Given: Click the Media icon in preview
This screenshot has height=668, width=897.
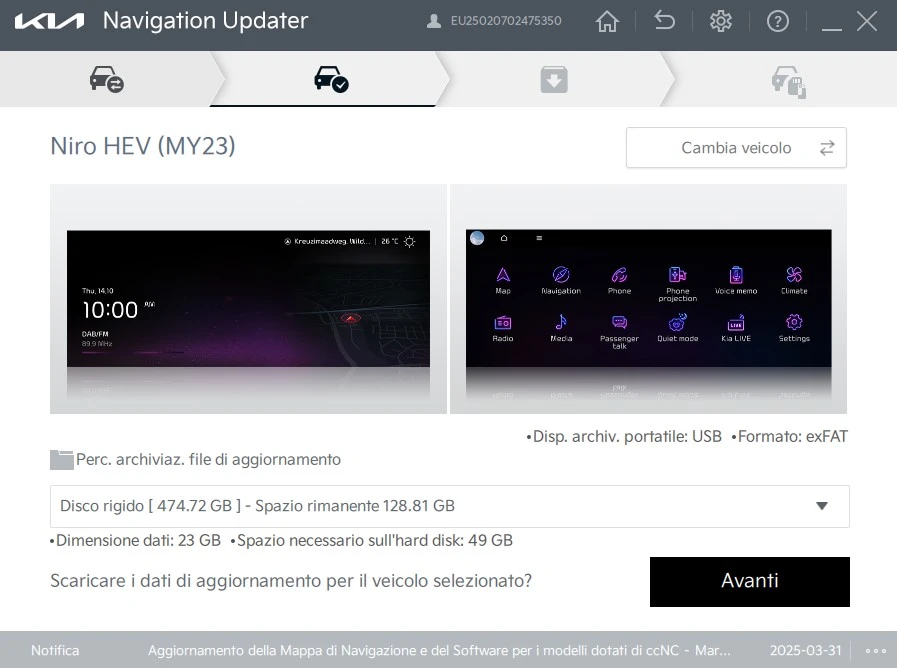Looking at the screenshot, I should click(x=561, y=328).
